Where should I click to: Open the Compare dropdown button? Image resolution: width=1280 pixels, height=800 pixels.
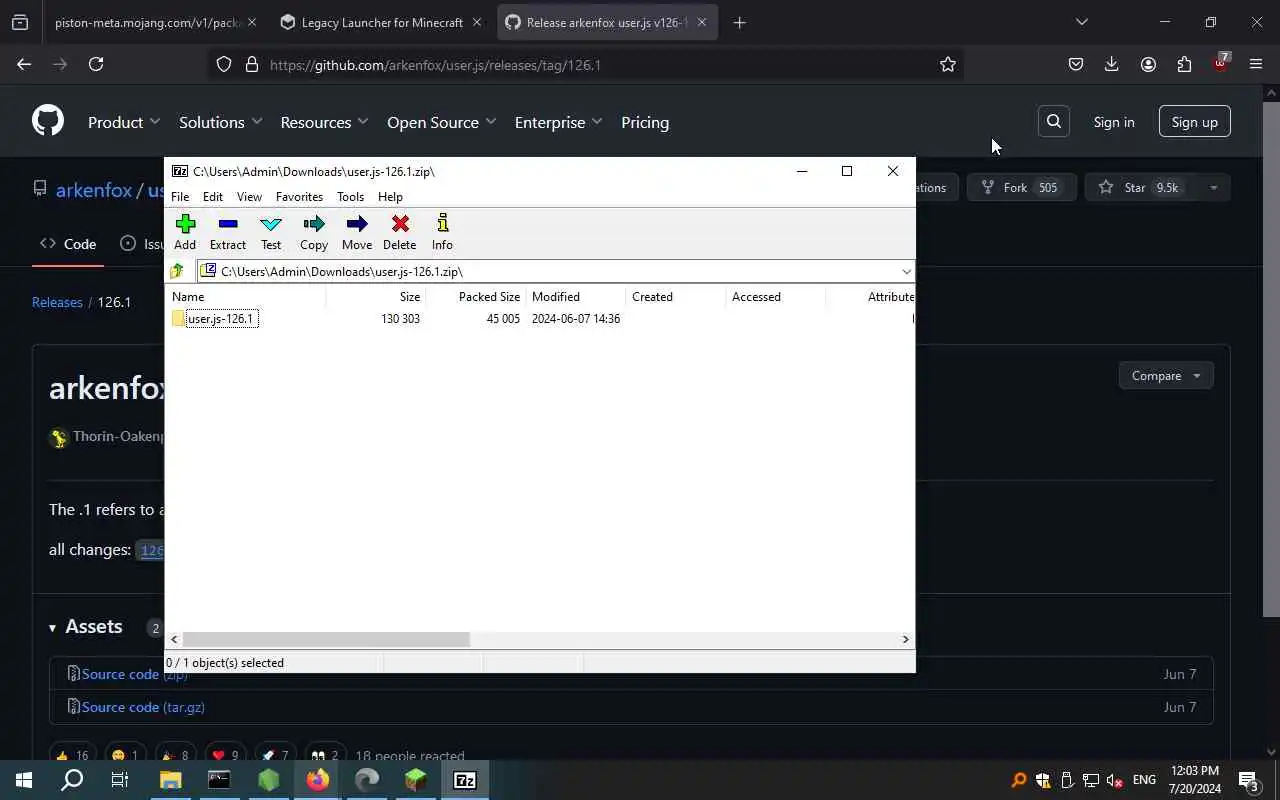coord(1166,376)
